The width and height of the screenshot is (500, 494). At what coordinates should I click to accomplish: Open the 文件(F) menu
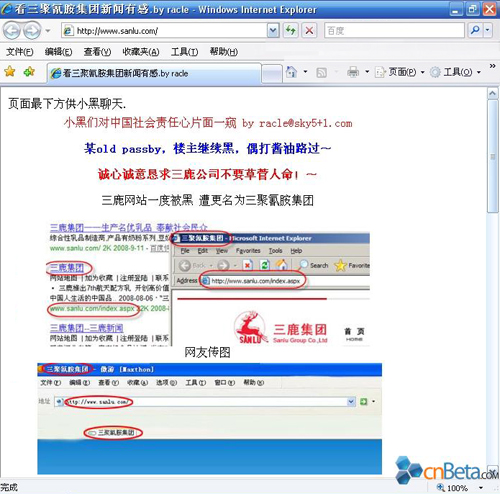point(20,52)
